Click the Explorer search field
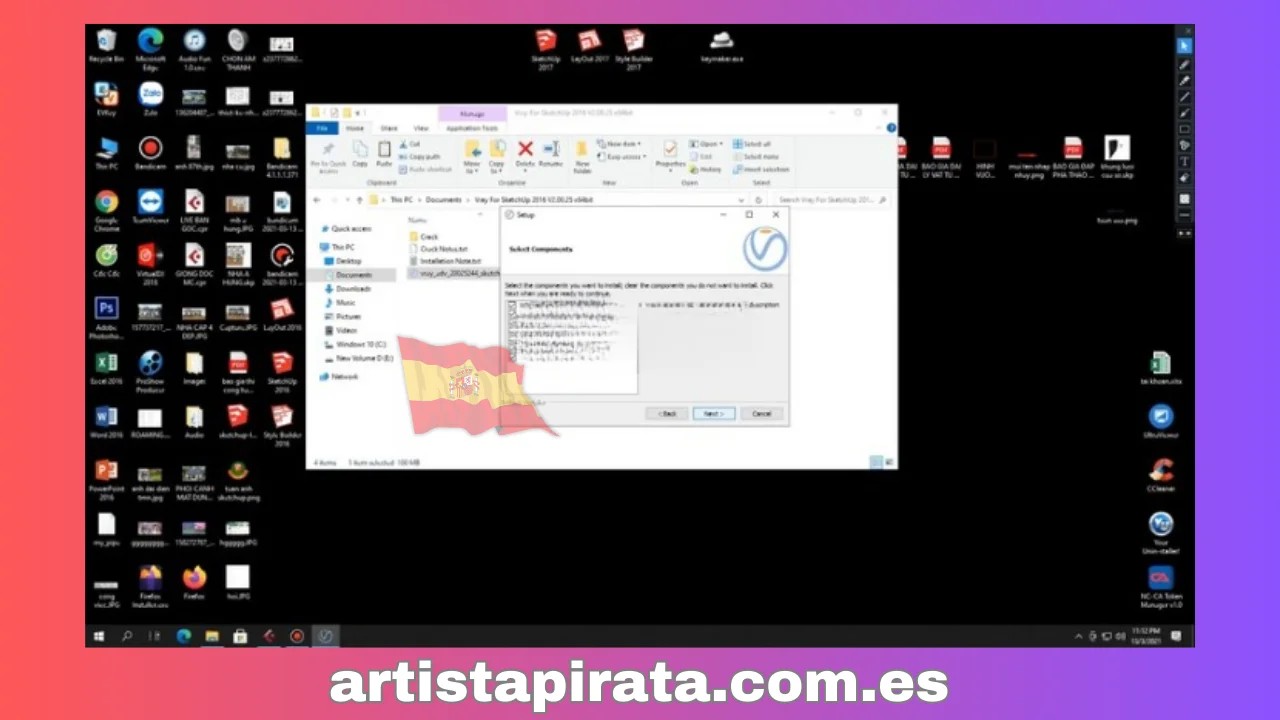This screenshot has height=720, width=1280. 833,200
